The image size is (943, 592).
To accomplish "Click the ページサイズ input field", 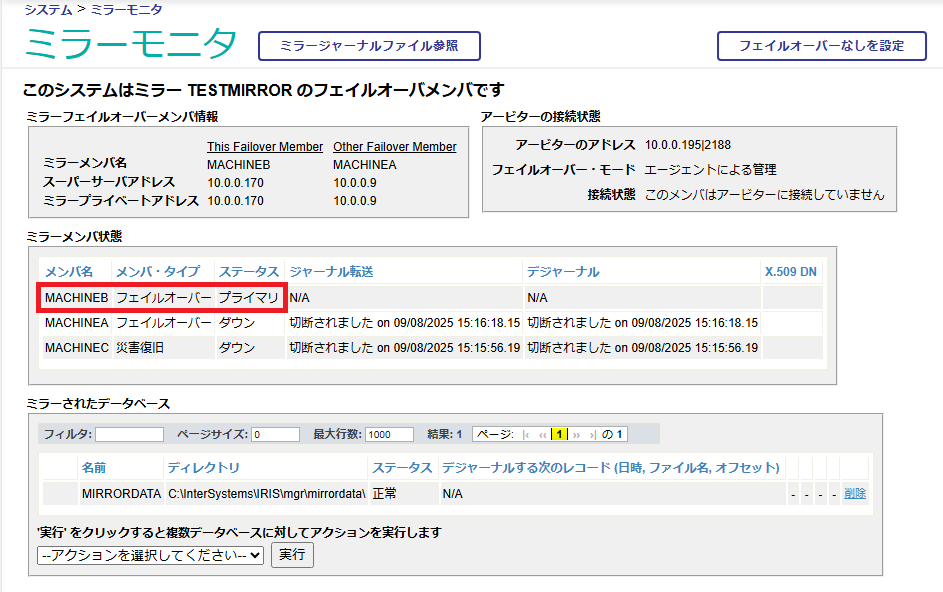I will (275, 435).
